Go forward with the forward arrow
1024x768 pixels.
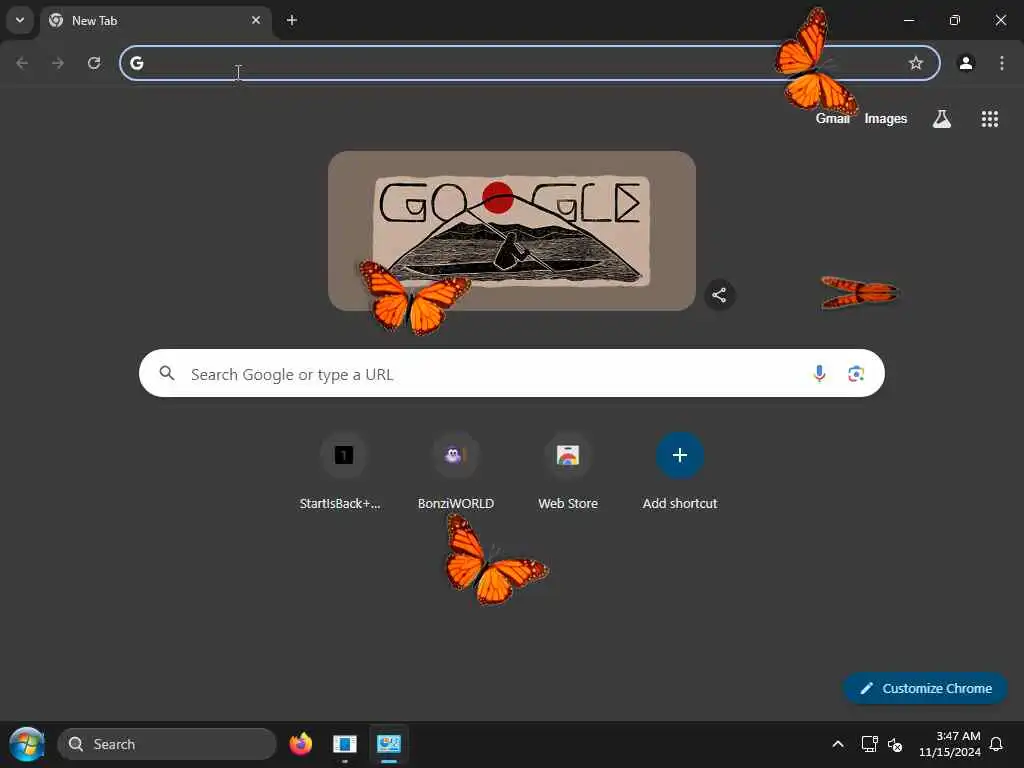[58, 63]
